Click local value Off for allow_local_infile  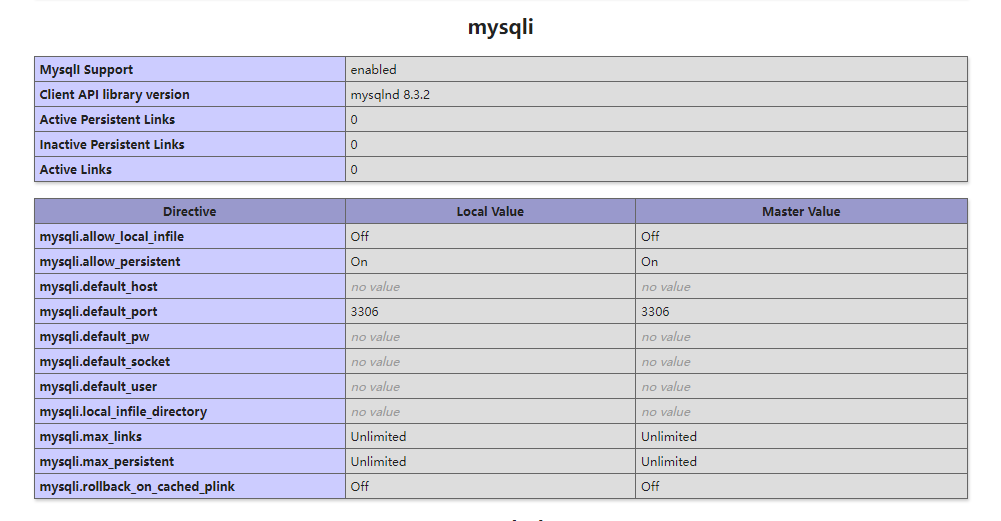(x=359, y=236)
